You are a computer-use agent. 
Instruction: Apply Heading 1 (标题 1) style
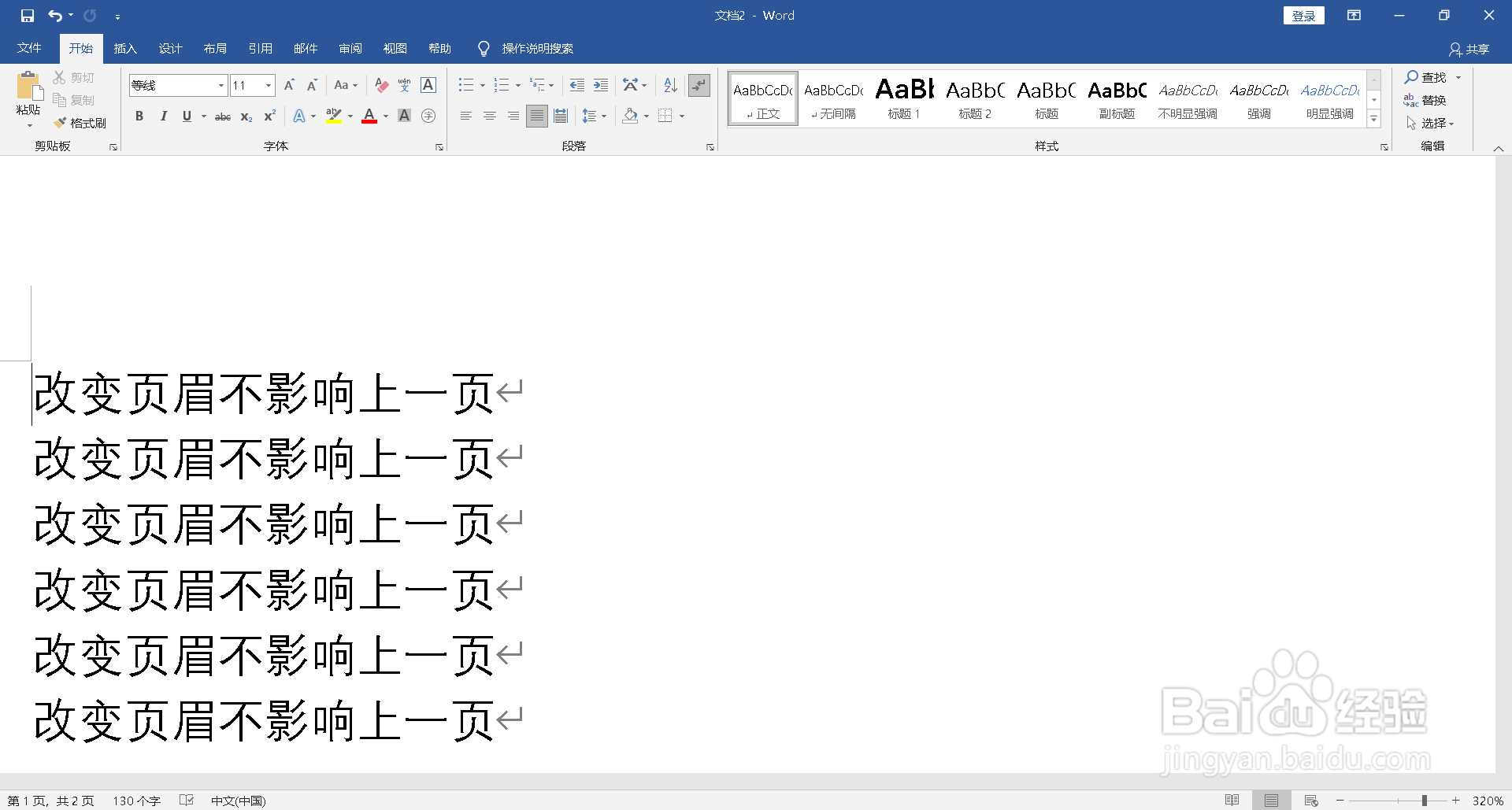point(904,98)
